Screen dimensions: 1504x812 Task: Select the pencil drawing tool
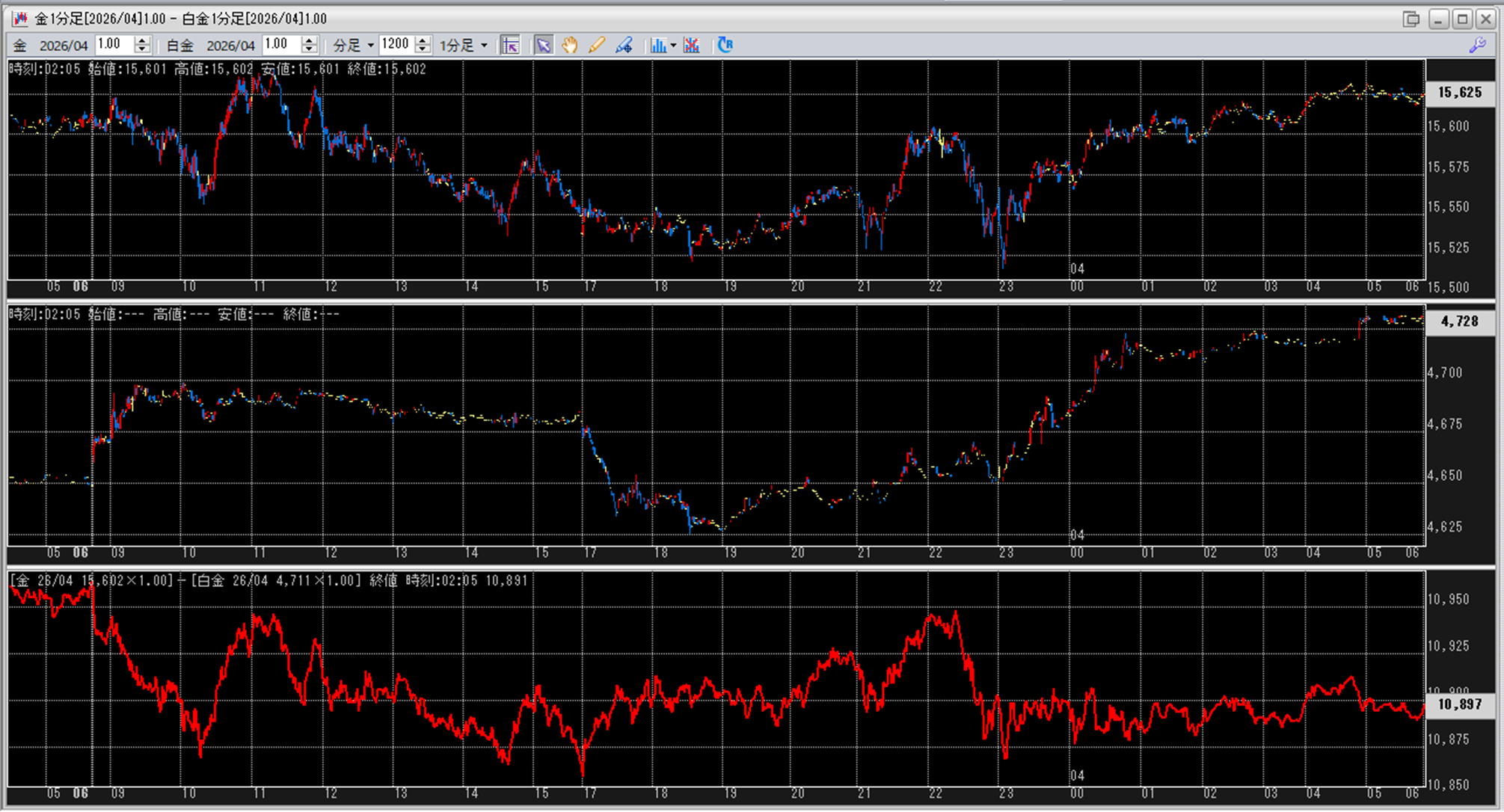click(596, 46)
